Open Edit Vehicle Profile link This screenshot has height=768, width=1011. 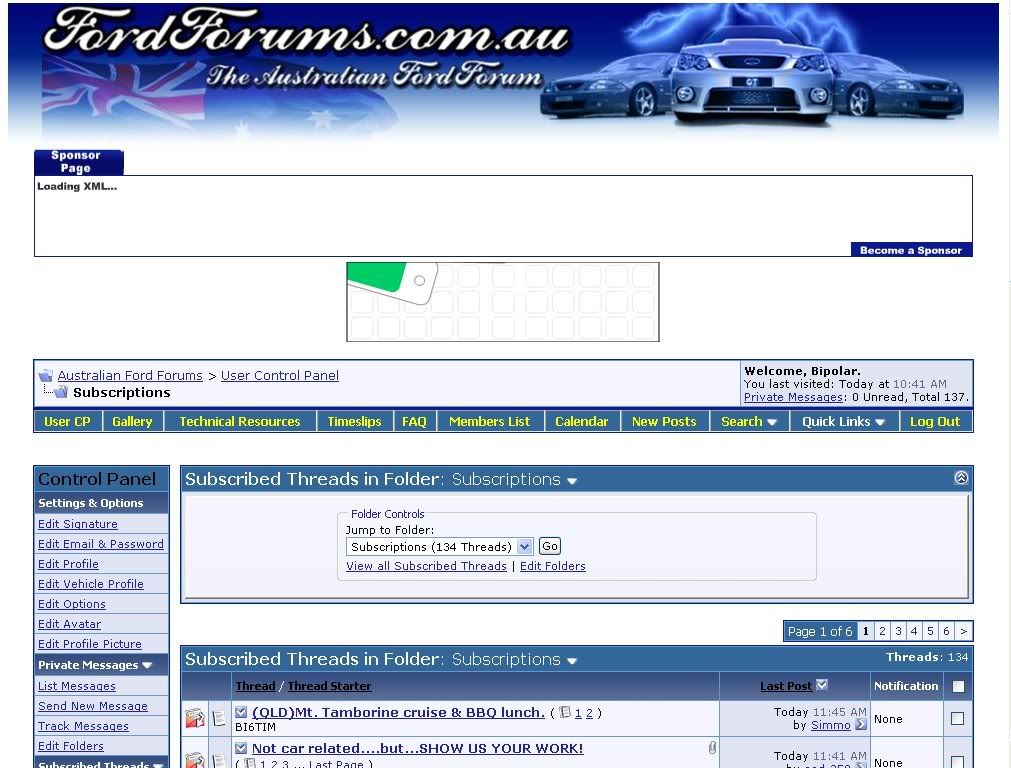click(x=90, y=584)
